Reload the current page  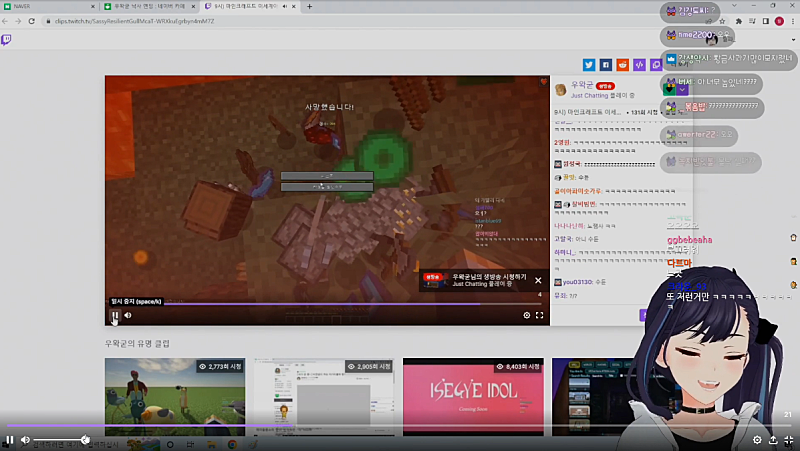[x=32, y=21]
